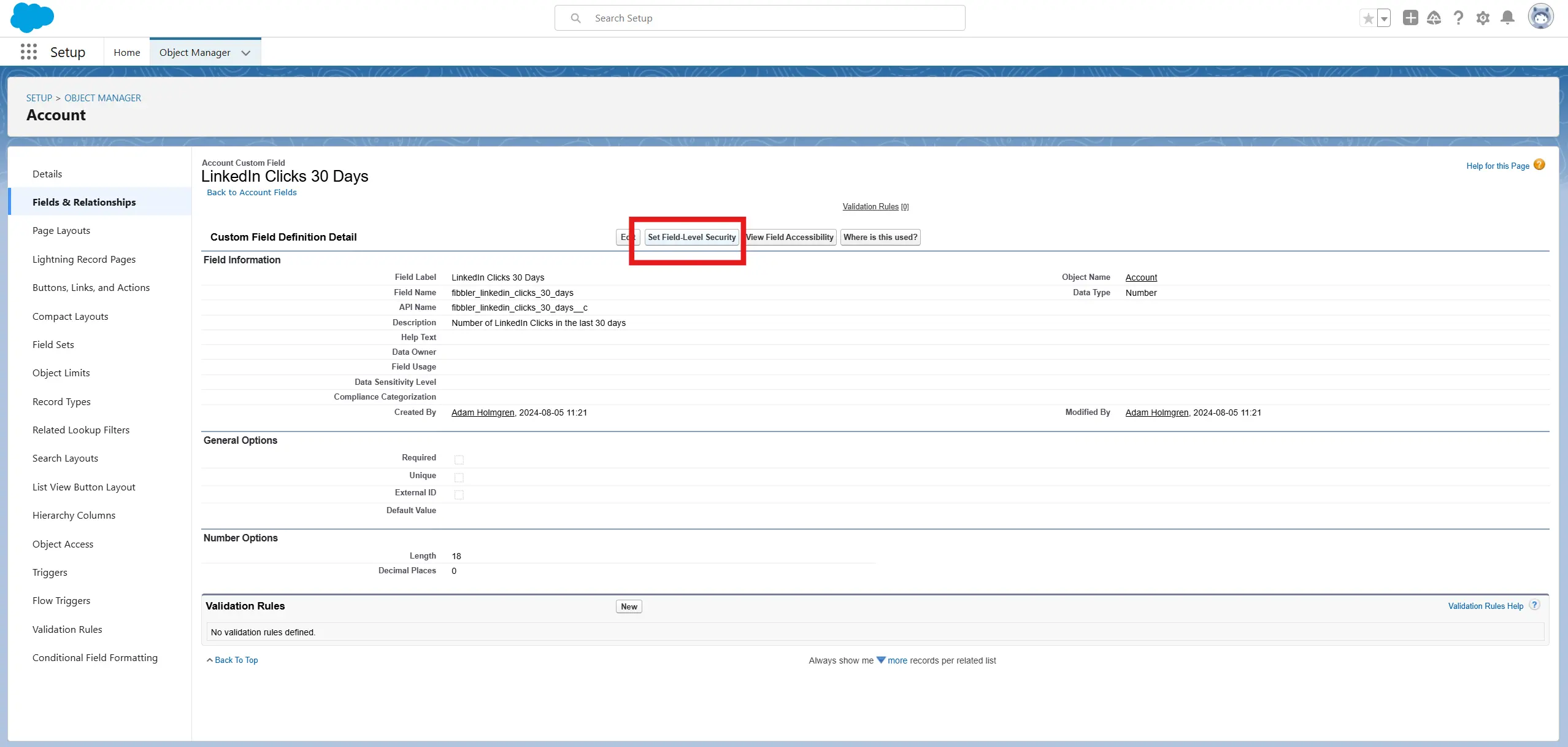This screenshot has width=1568, height=747.
Task: Switch to the Home tab
Action: click(126, 53)
